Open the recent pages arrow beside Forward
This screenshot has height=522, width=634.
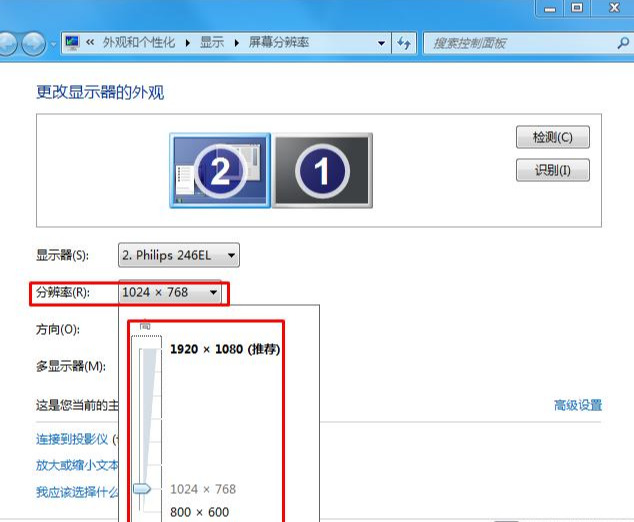pyautogui.click(x=53, y=43)
